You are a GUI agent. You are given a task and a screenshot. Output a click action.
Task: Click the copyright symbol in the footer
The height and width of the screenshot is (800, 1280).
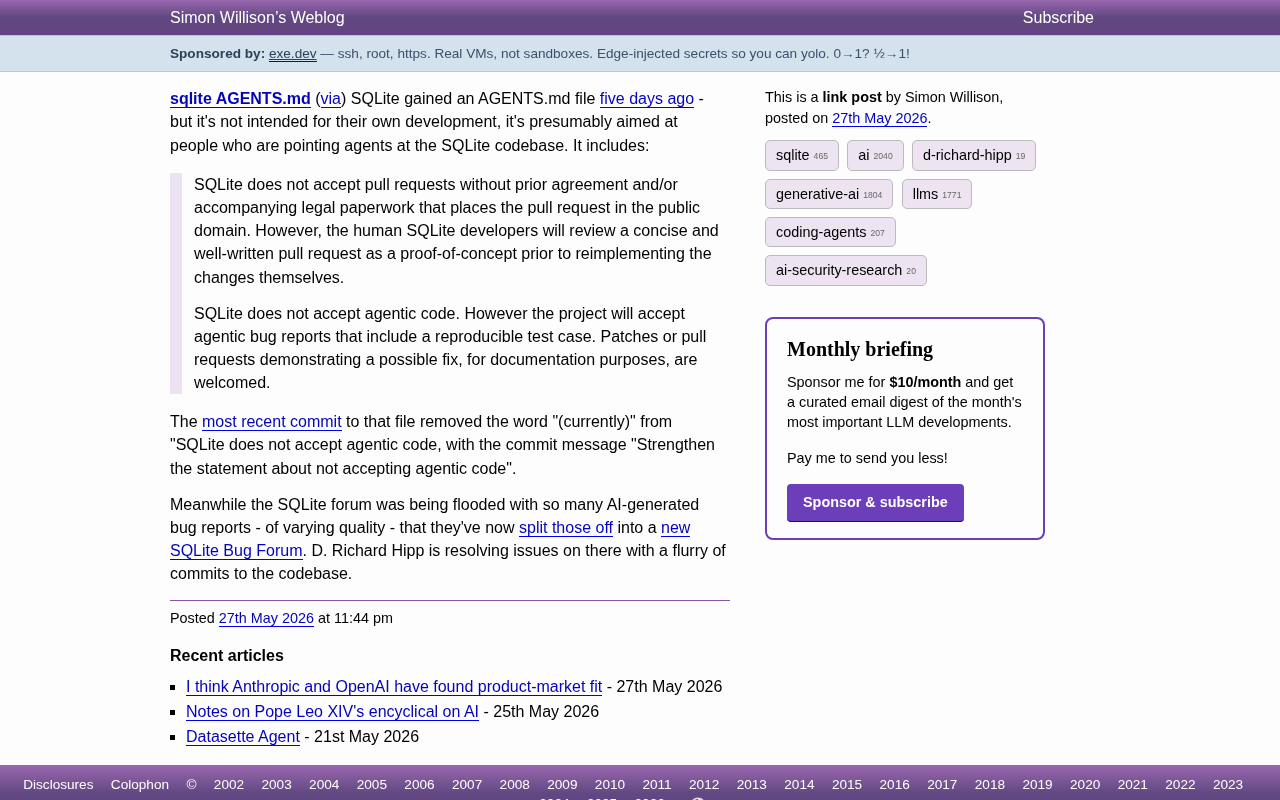tap(191, 785)
